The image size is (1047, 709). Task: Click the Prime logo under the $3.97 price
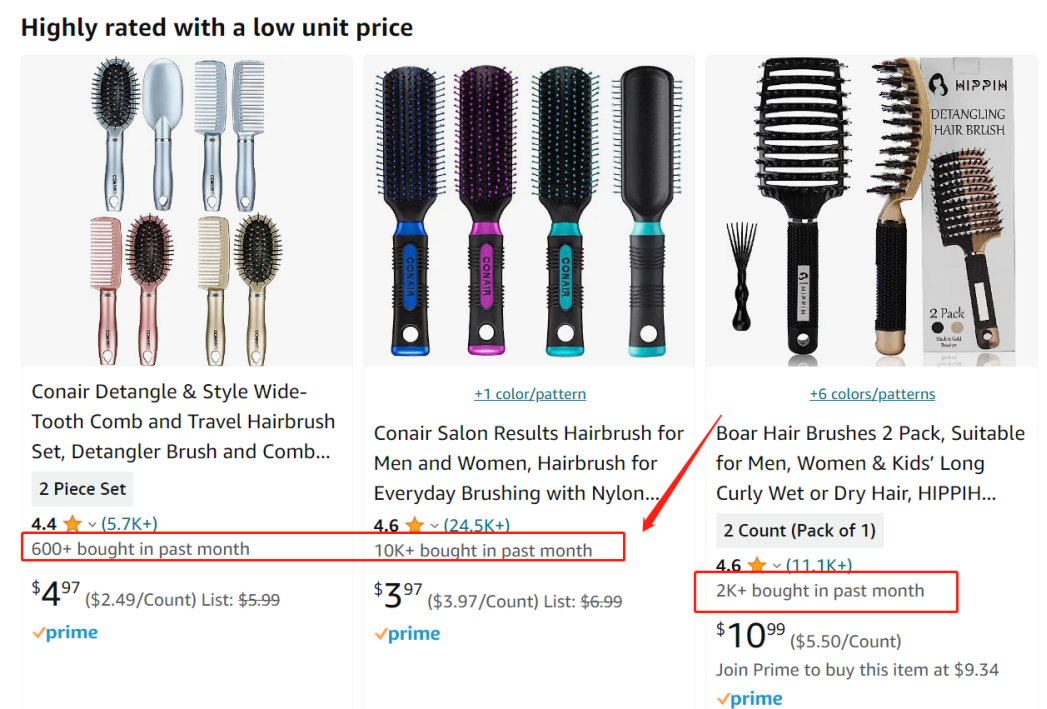click(x=407, y=634)
